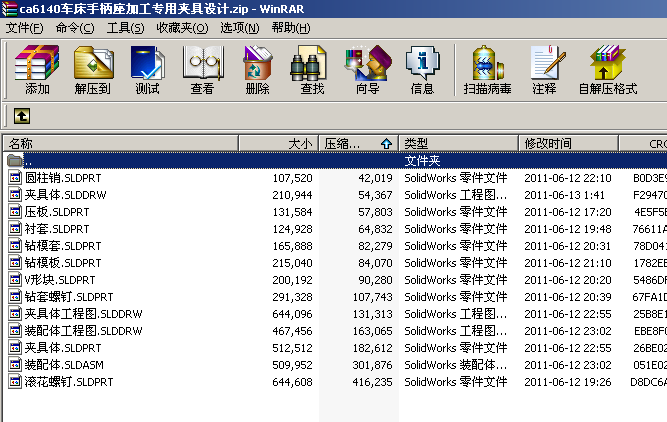Click size value 107,520
667x422 pixels.
click(x=292, y=178)
